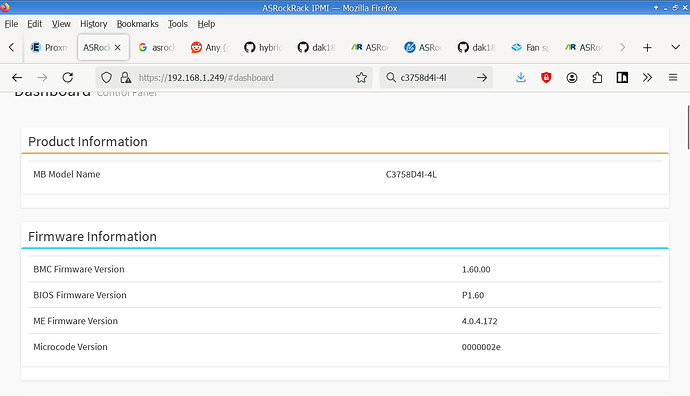The width and height of the screenshot is (690, 396).
Task: Click the BMC Firmware Version label
Action: [79, 269]
